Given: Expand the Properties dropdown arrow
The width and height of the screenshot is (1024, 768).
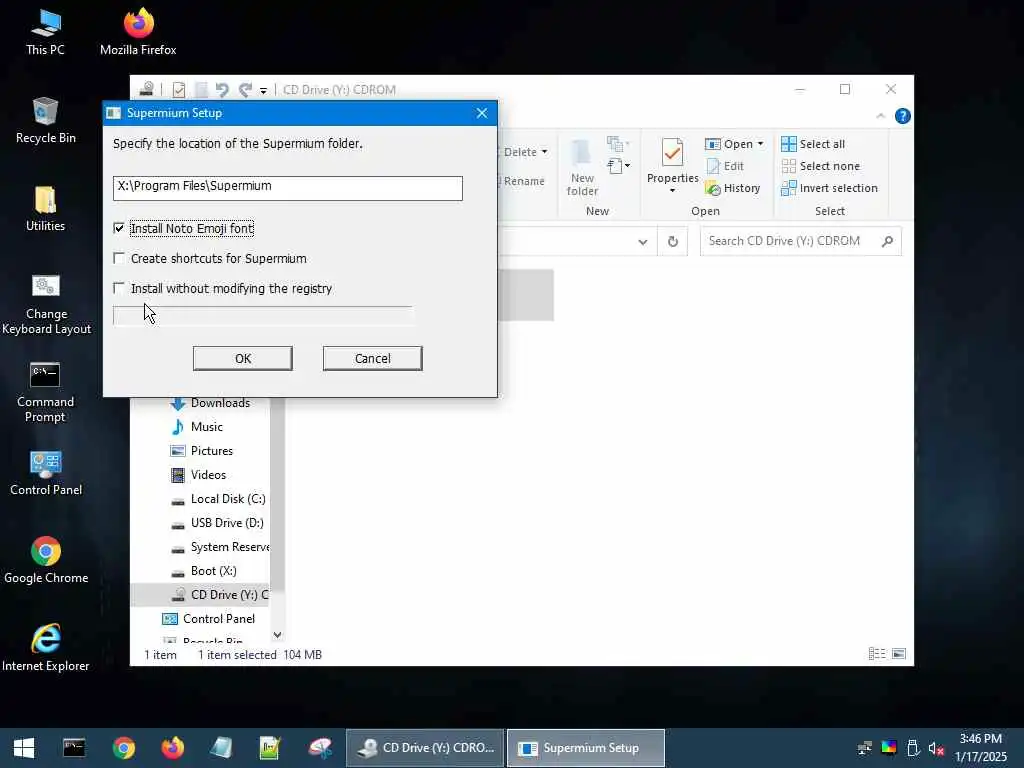Looking at the screenshot, I should coord(673,191).
